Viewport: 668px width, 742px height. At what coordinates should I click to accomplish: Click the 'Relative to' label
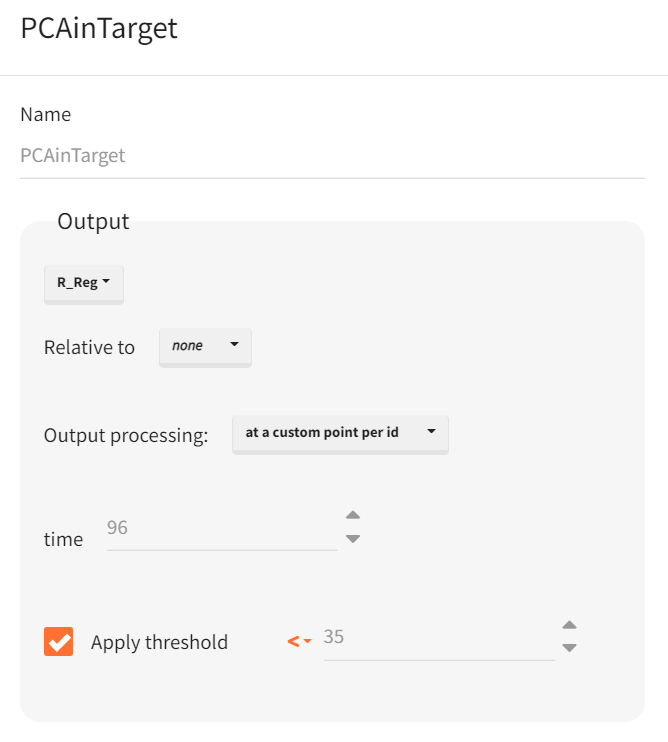coord(89,348)
